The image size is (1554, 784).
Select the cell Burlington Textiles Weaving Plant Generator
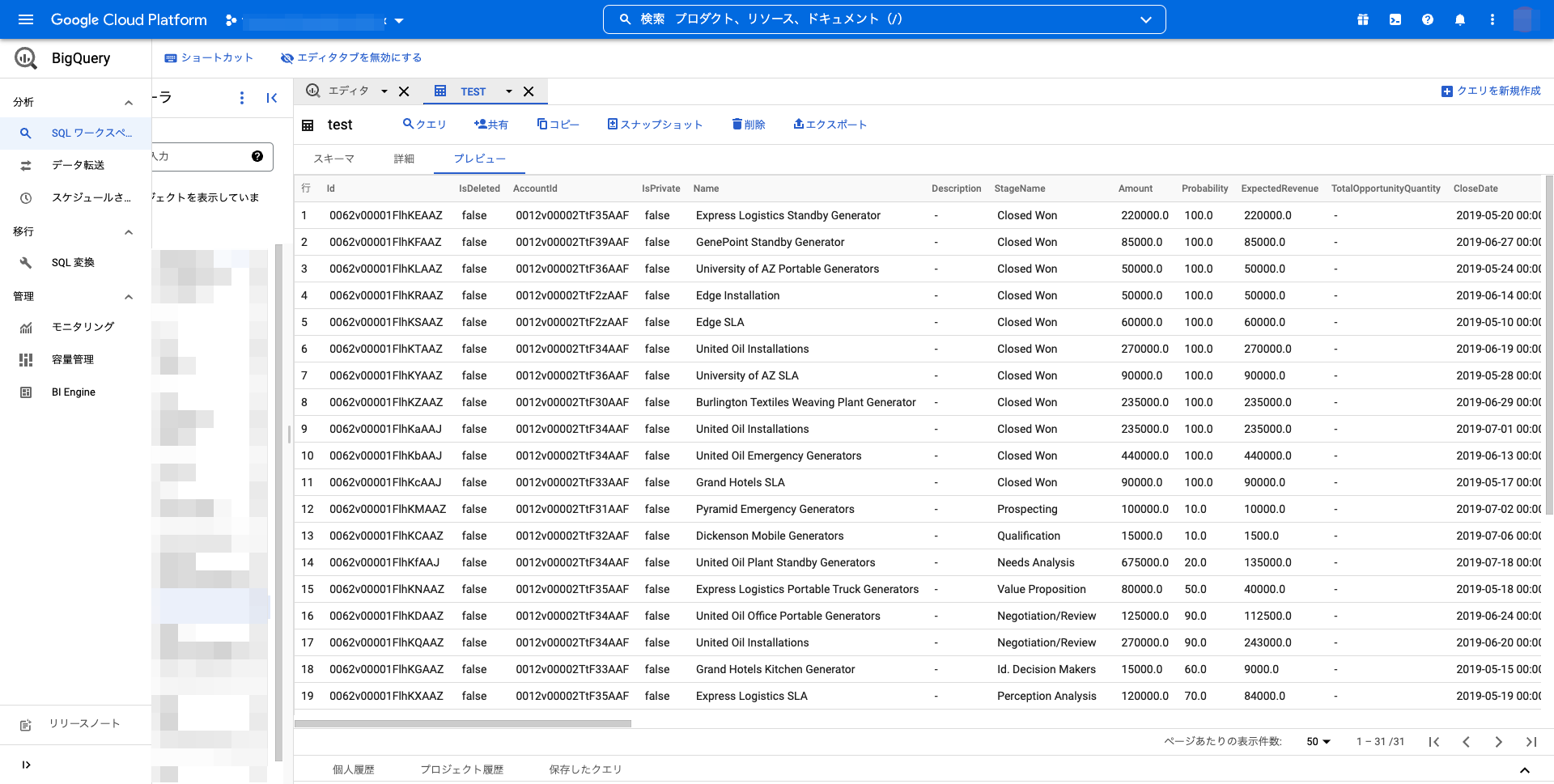coord(805,402)
